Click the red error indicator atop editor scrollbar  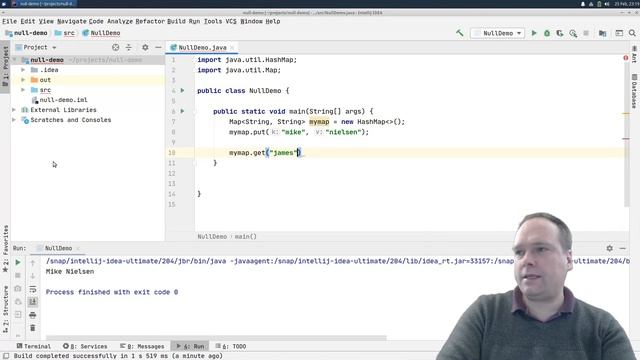(626, 58)
